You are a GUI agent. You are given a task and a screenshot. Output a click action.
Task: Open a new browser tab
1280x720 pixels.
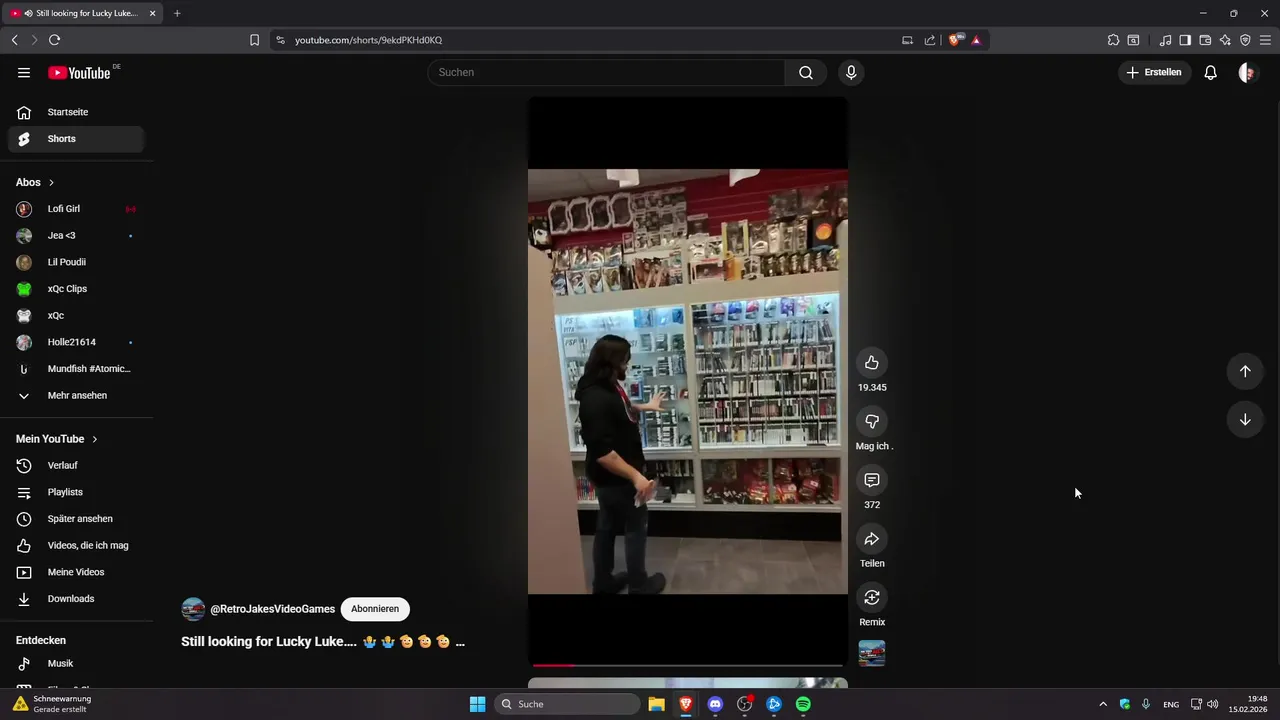click(177, 13)
